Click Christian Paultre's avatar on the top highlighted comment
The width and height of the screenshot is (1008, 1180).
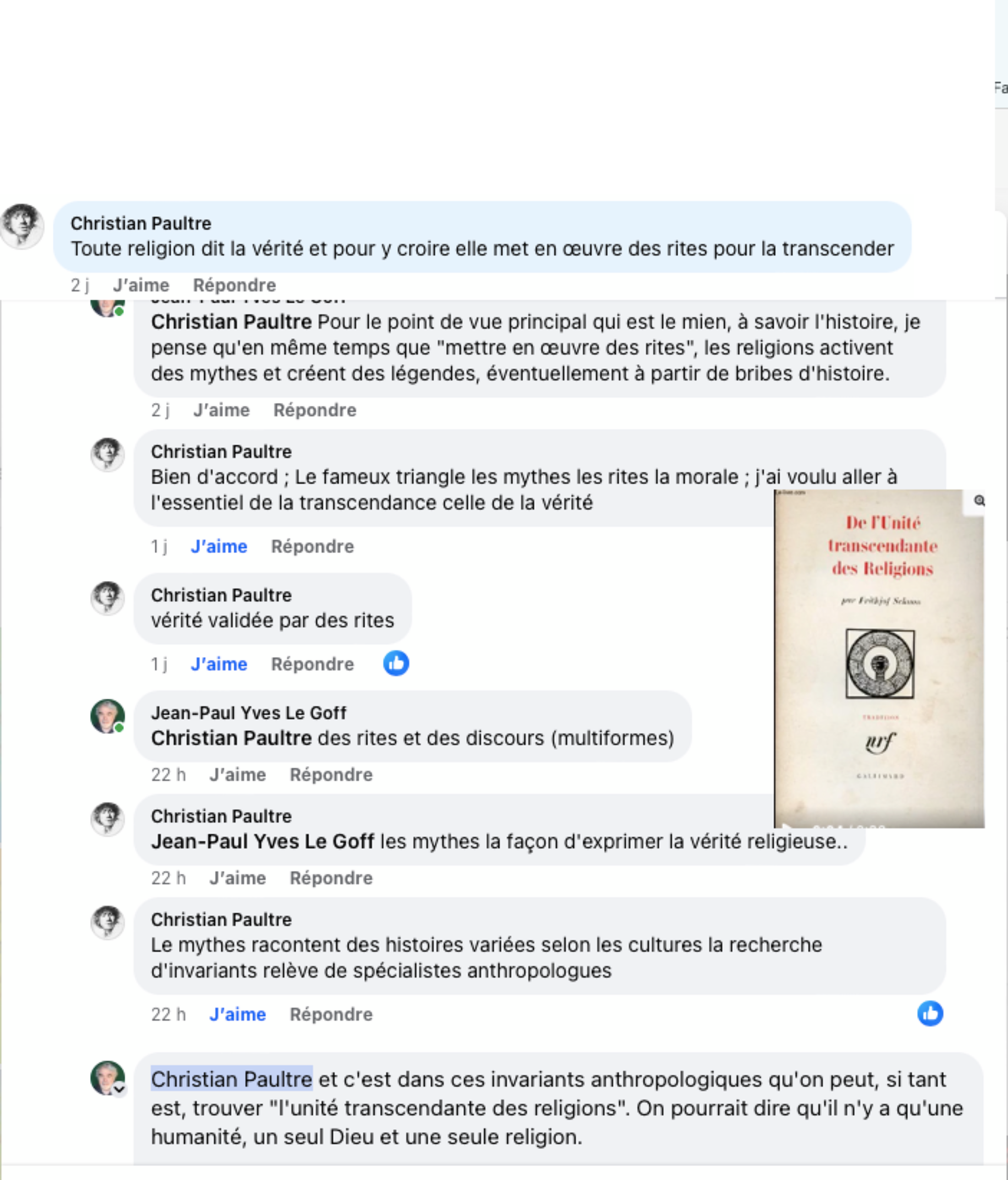point(22,225)
